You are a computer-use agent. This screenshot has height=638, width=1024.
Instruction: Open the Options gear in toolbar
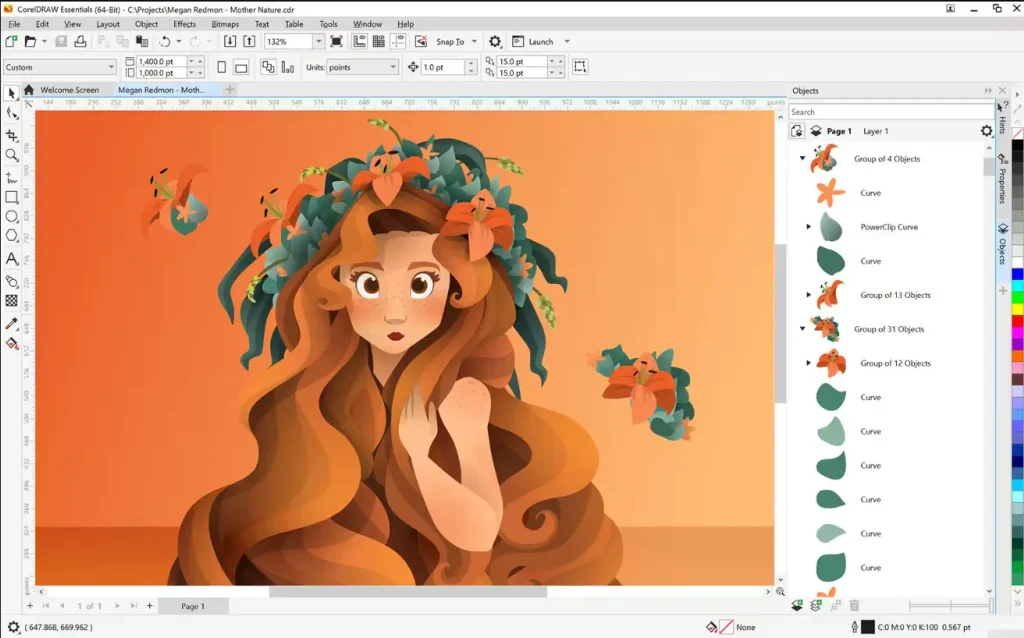coord(495,41)
